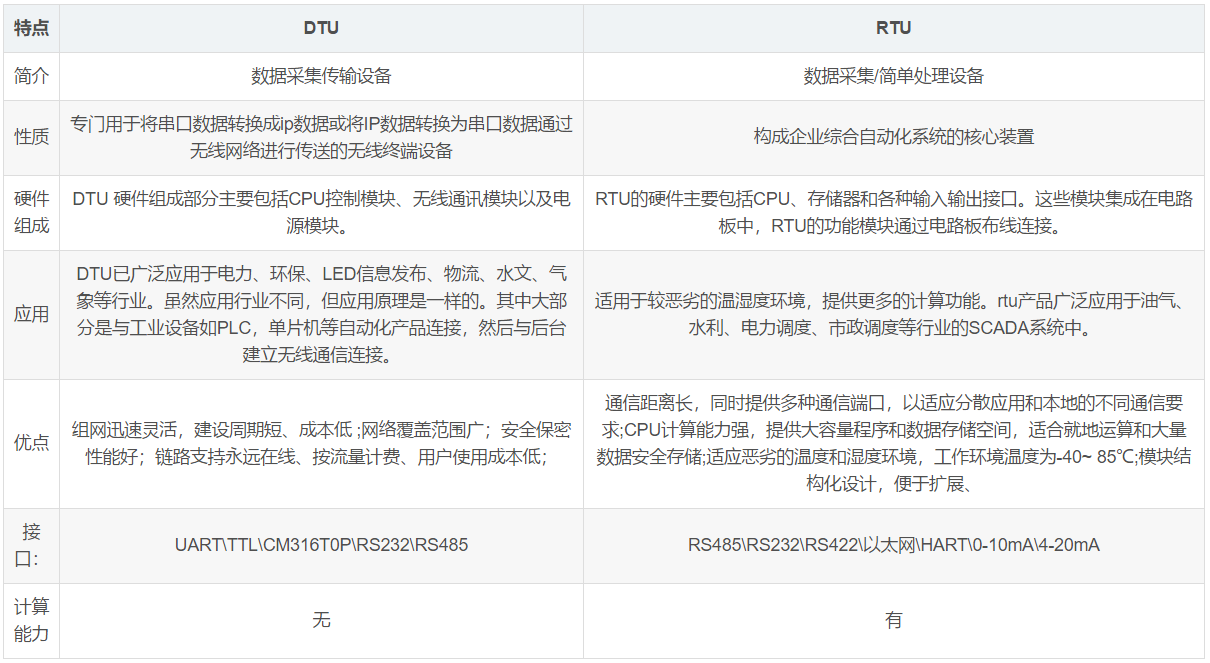Click the 有 cell in 计算能力 row
This screenshot has height=663, width=1210.
click(x=893, y=620)
